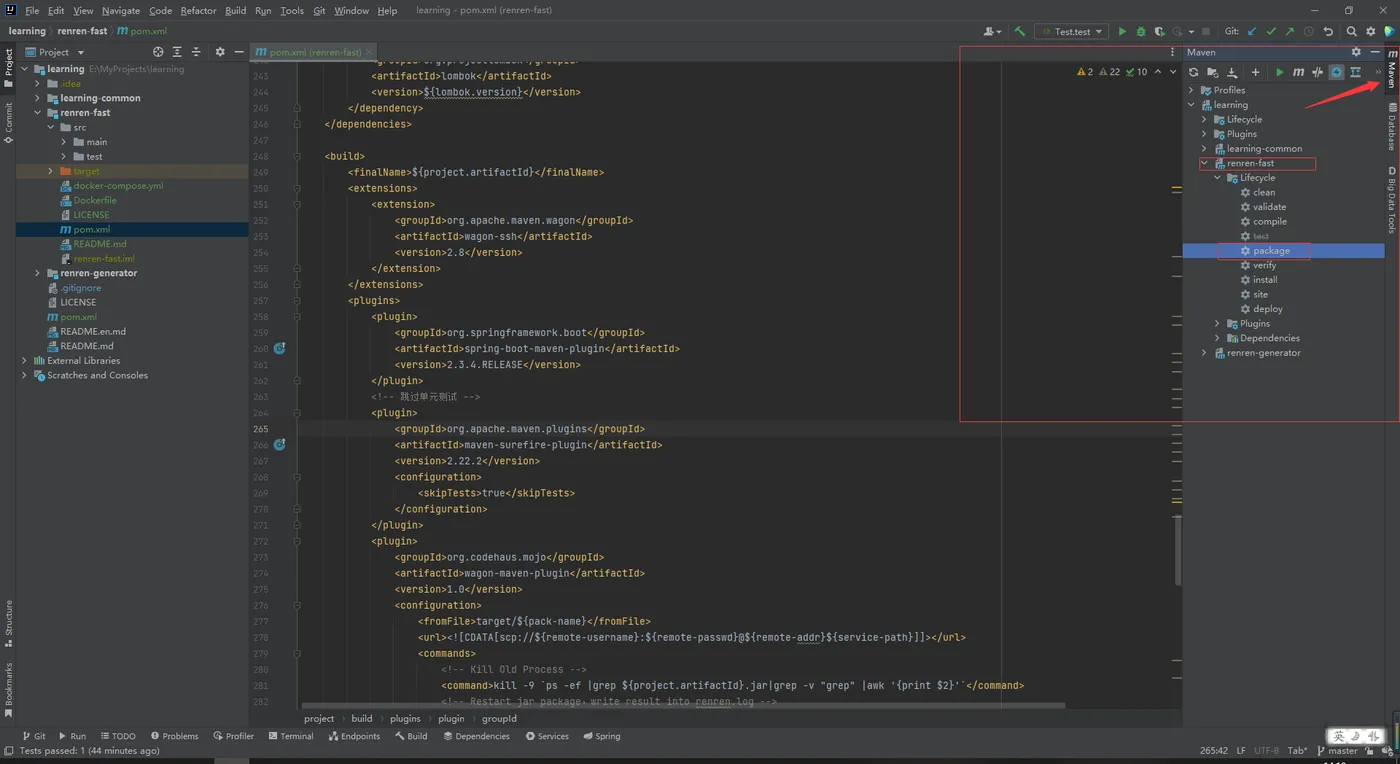This screenshot has height=764, width=1400.
Task: Execute Maven Goal m icon
Action: 1298,72
